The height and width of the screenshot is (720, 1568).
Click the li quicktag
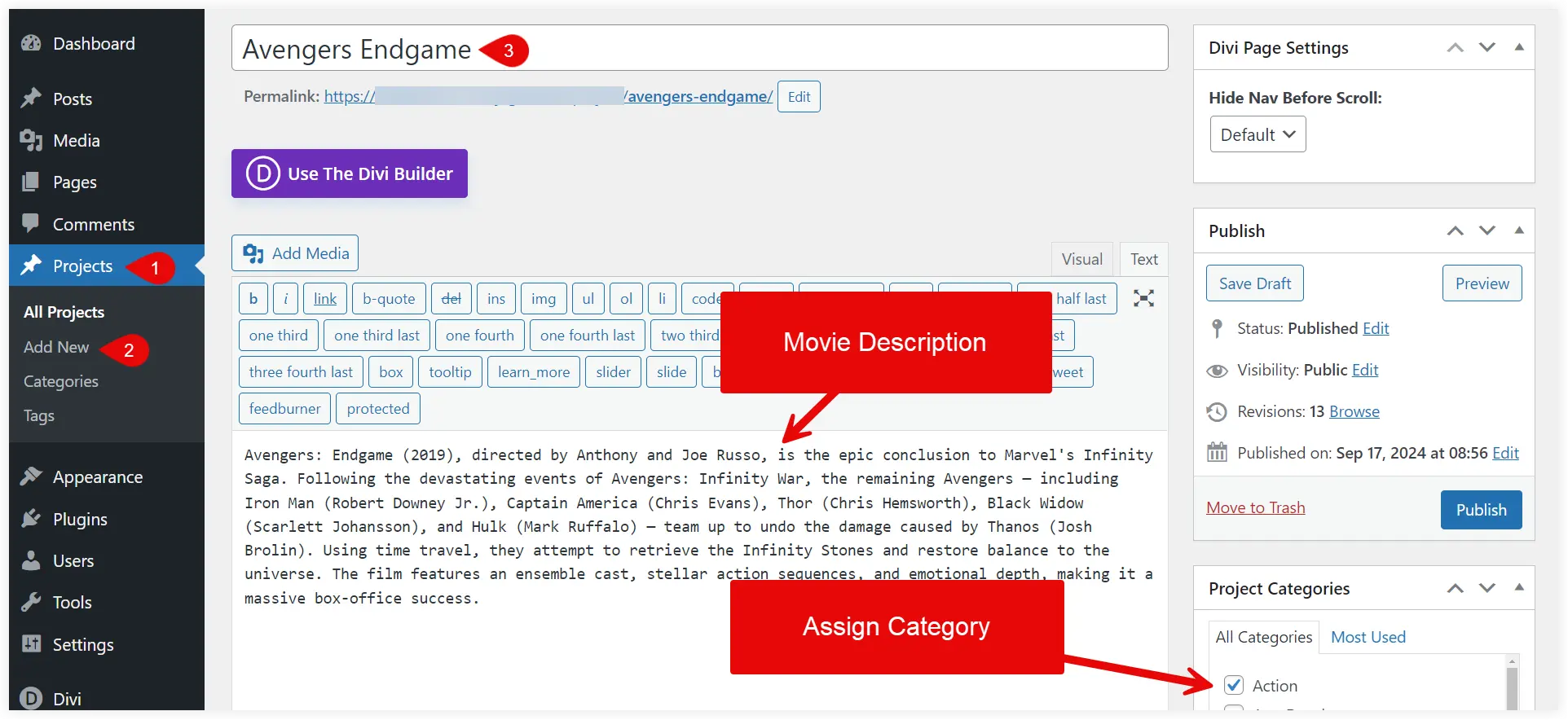click(x=662, y=299)
